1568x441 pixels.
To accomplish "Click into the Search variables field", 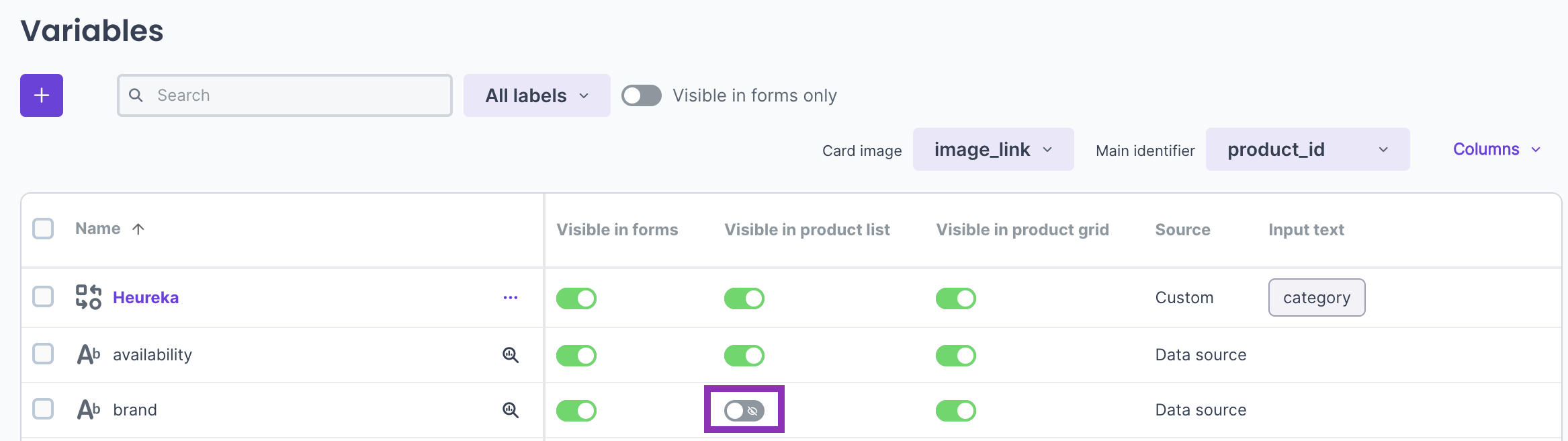I will click(296, 95).
